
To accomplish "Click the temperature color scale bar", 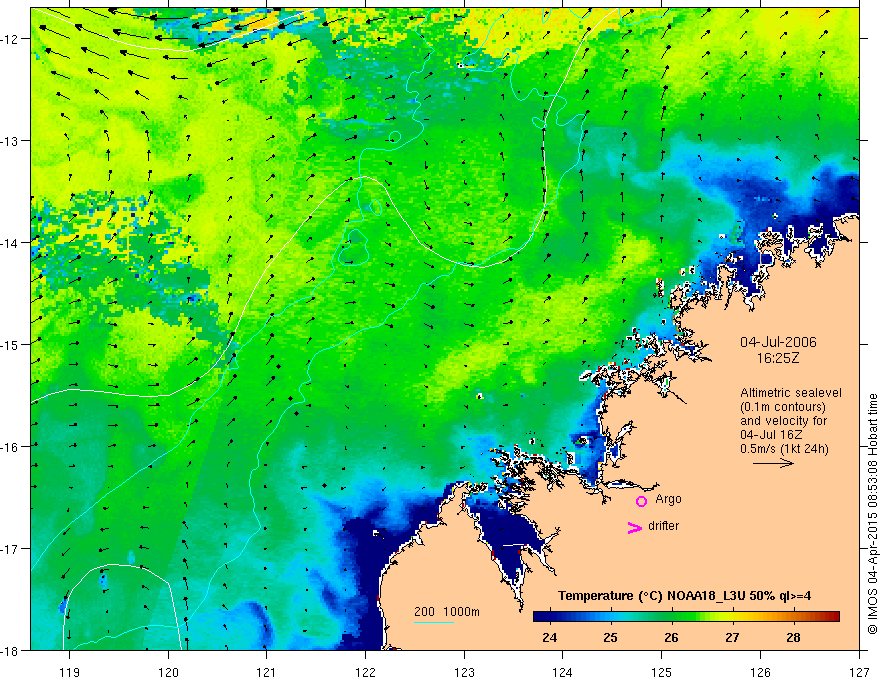I will tap(686, 617).
